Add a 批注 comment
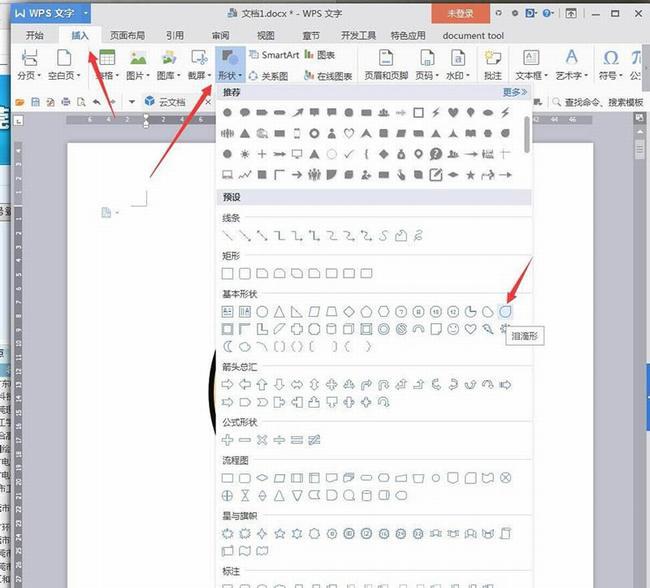Screen dimensions: 650x588 coord(493,64)
